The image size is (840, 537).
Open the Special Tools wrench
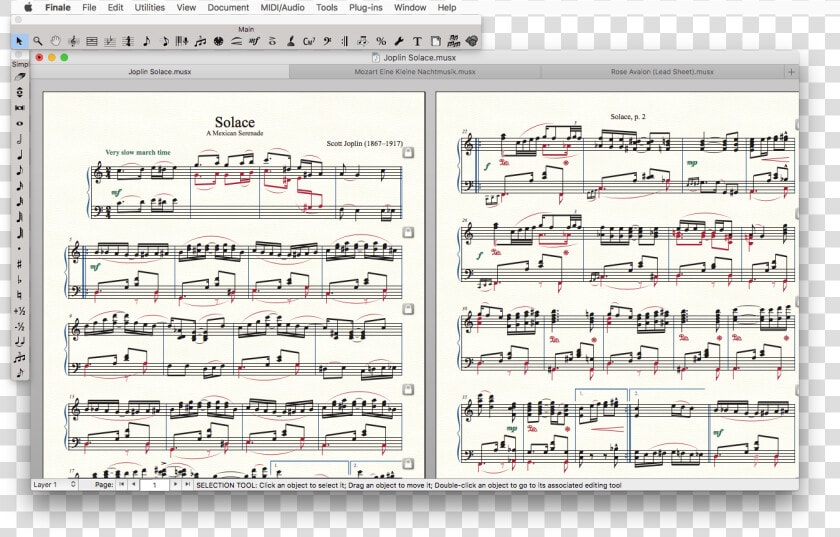click(x=399, y=41)
